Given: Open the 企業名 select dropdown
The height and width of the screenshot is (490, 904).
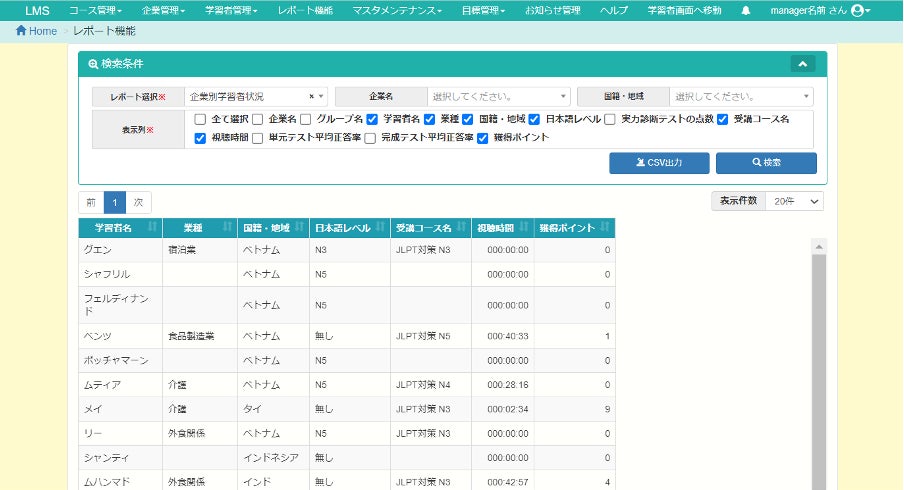Looking at the screenshot, I should 498,97.
